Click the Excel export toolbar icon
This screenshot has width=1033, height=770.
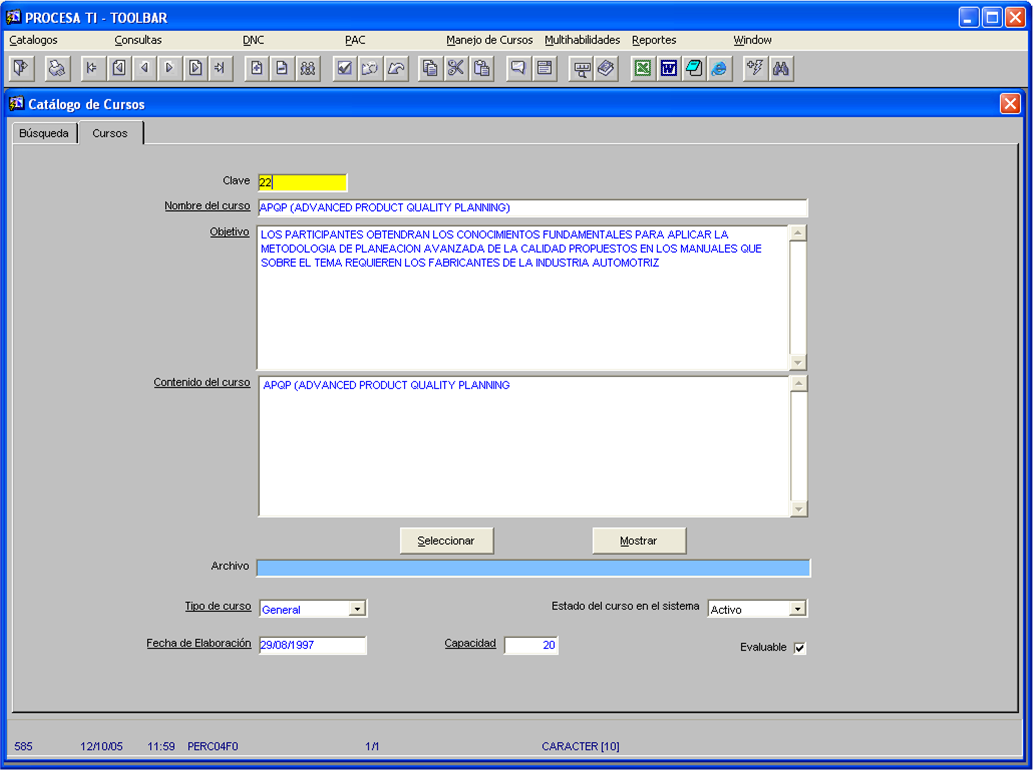(x=643, y=68)
